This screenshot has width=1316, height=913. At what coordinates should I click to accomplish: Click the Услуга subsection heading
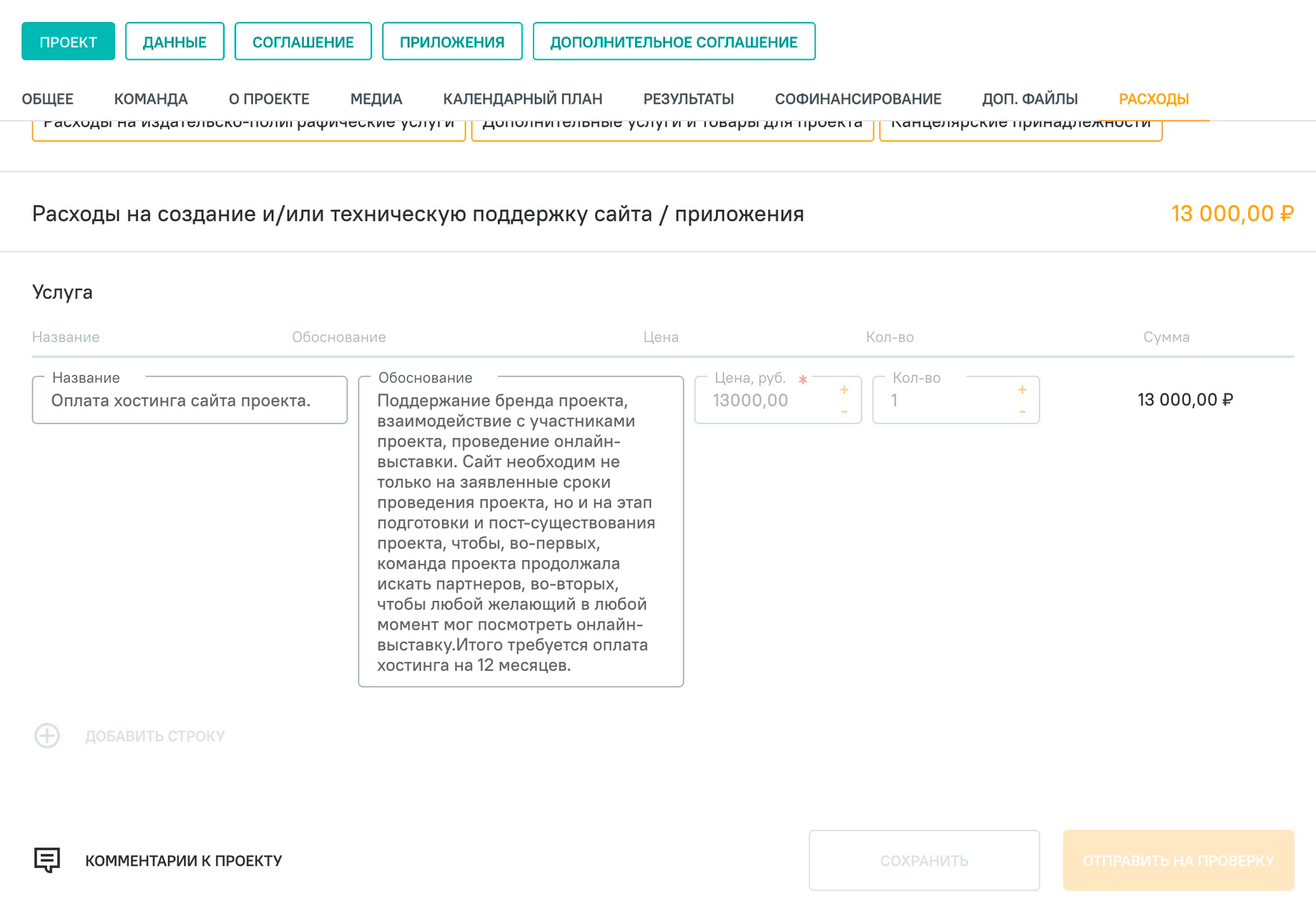[x=62, y=292]
